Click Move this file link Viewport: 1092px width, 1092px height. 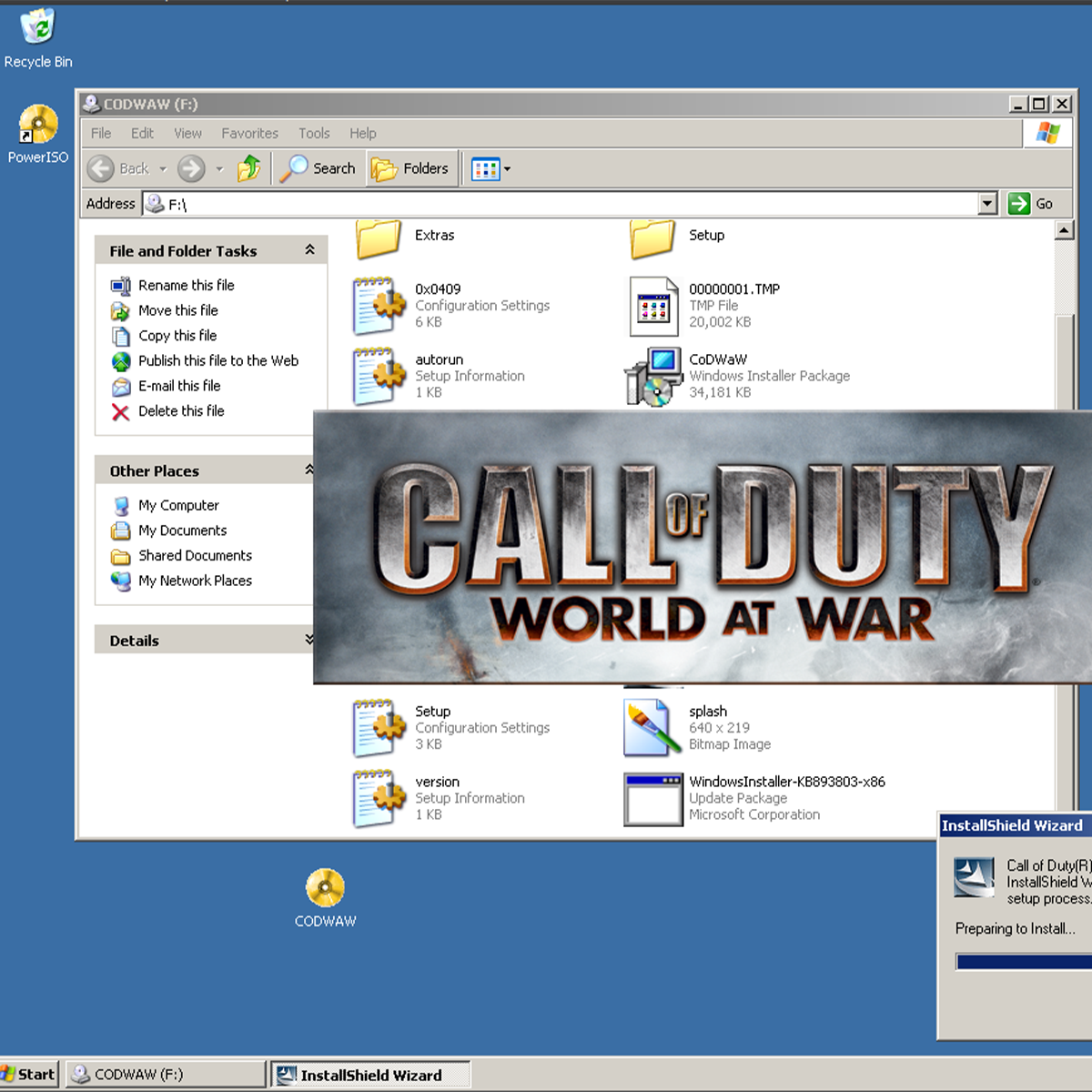click(x=178, y=310)
